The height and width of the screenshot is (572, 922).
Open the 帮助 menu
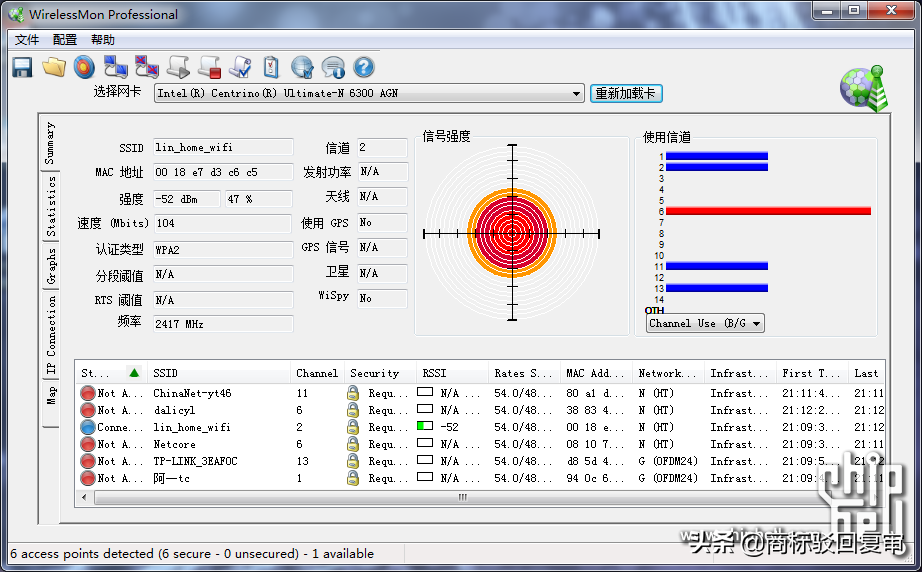pos(102,39)
